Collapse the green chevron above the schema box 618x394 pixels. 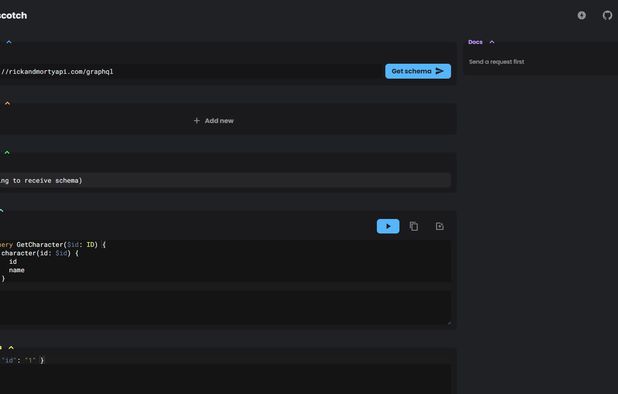click(7, 152)
